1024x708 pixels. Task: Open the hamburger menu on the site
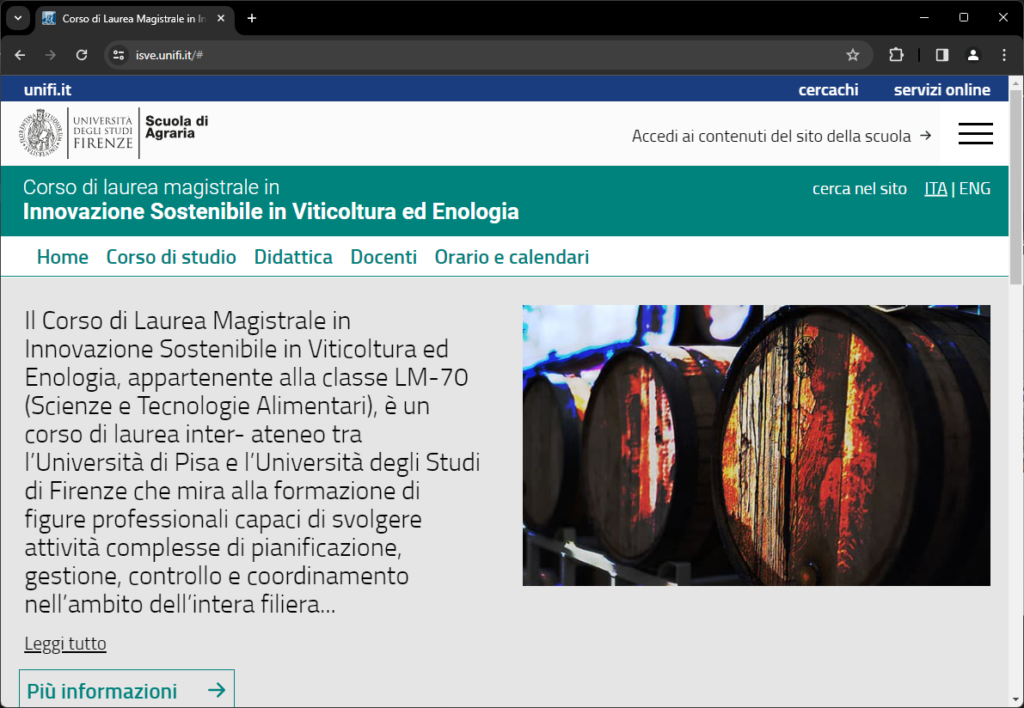[x=976, y=133]
